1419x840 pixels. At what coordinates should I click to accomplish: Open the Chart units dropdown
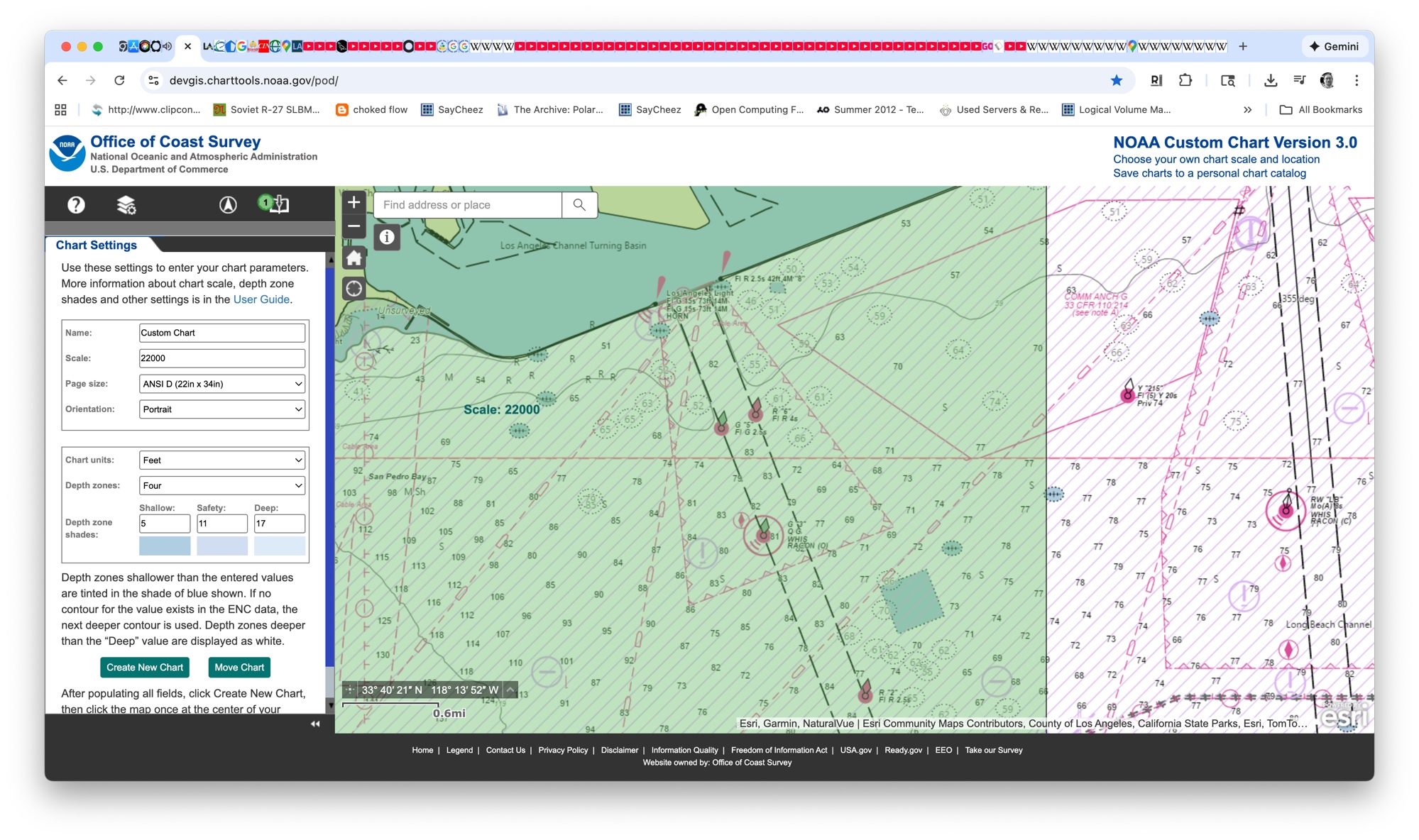pyautogui.click(x=222, y=460)
